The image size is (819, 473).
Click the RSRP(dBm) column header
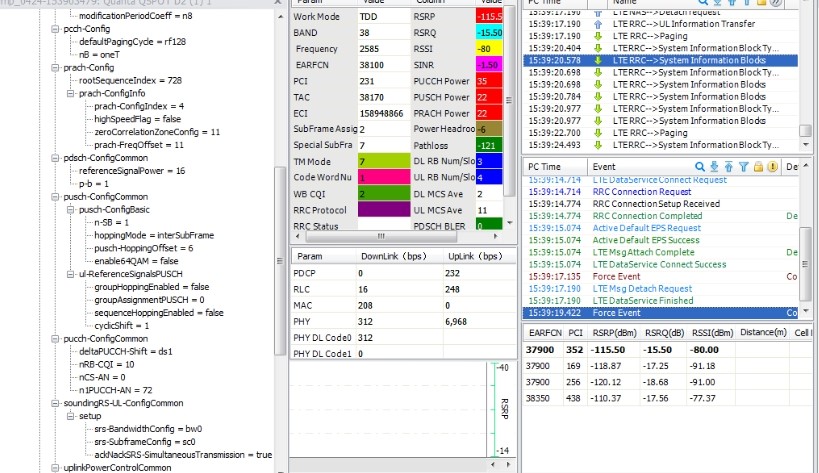point(614,333)
